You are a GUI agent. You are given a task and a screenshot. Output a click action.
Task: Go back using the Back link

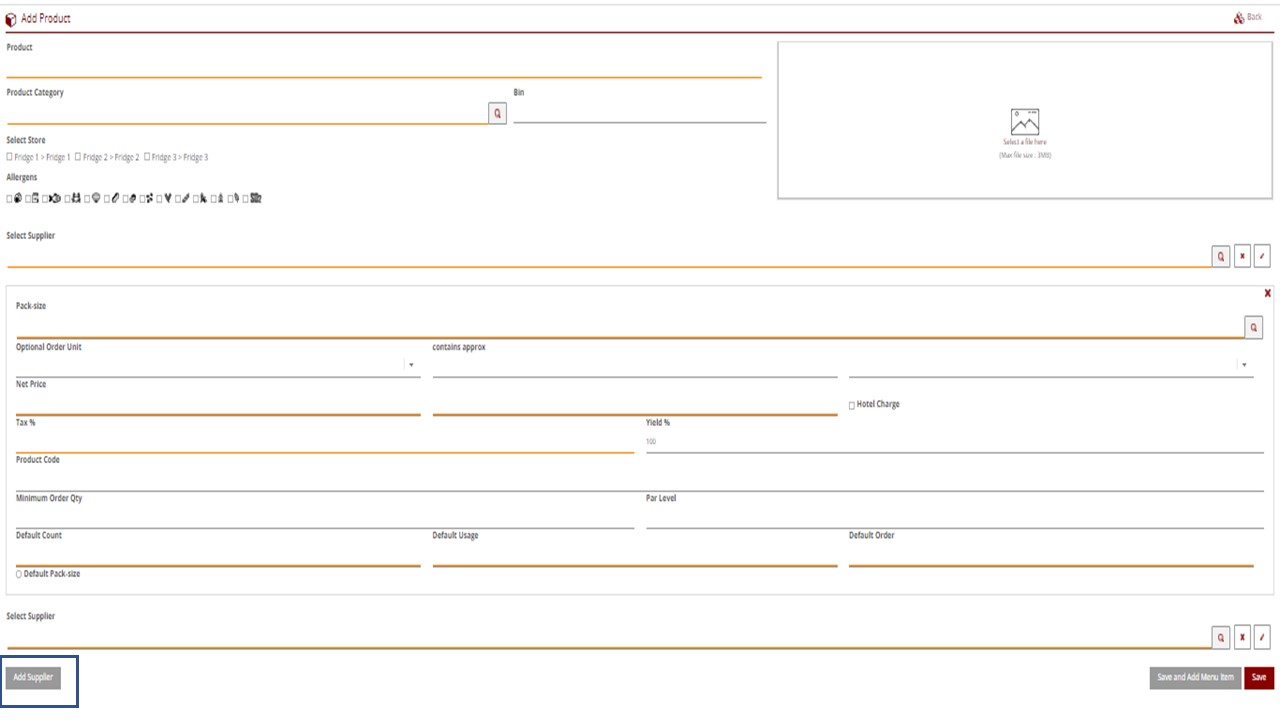[x=1248, y=17]
